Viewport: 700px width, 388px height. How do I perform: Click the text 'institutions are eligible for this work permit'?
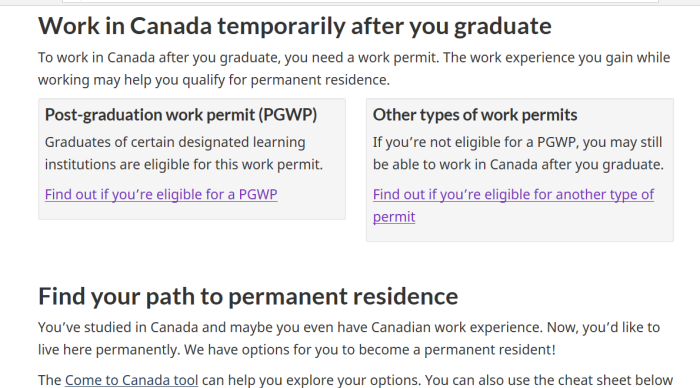pos(182,164)
